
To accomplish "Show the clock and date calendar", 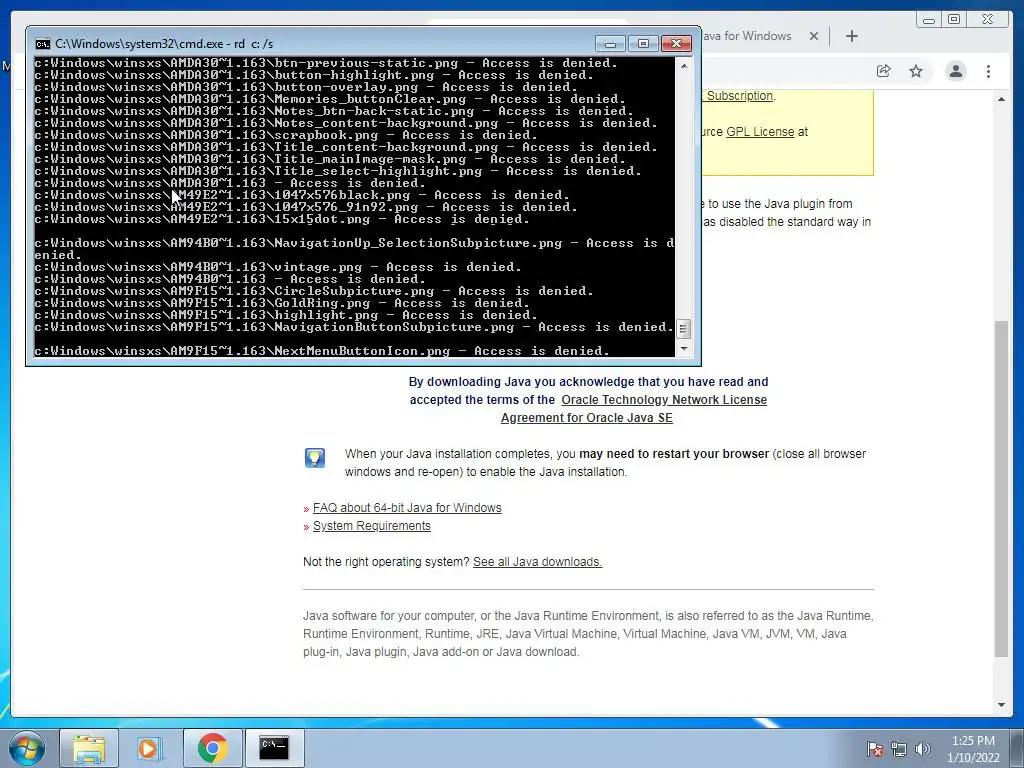I will 973,749.
